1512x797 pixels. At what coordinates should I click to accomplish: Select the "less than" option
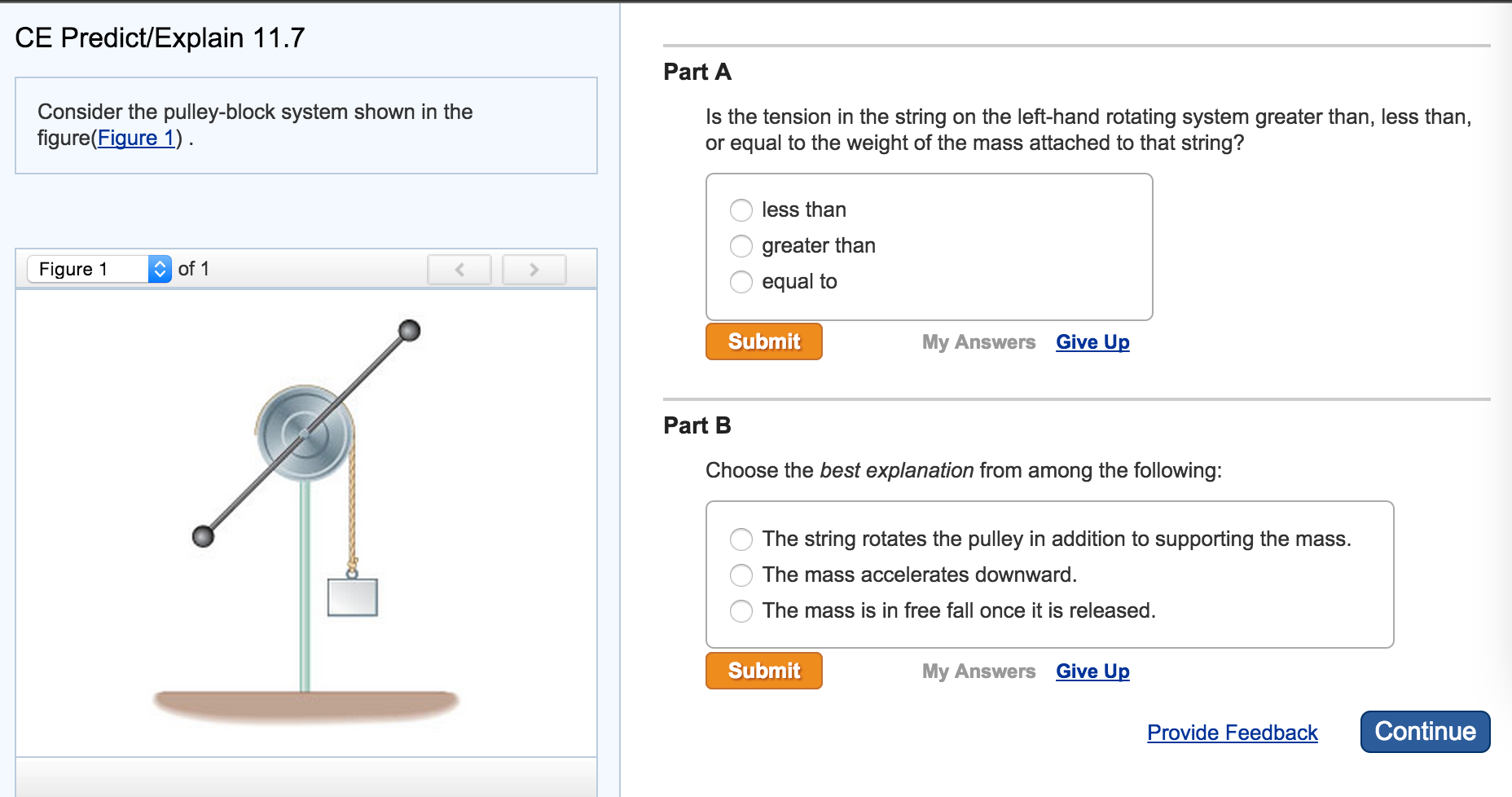click(x=741, y=210)
